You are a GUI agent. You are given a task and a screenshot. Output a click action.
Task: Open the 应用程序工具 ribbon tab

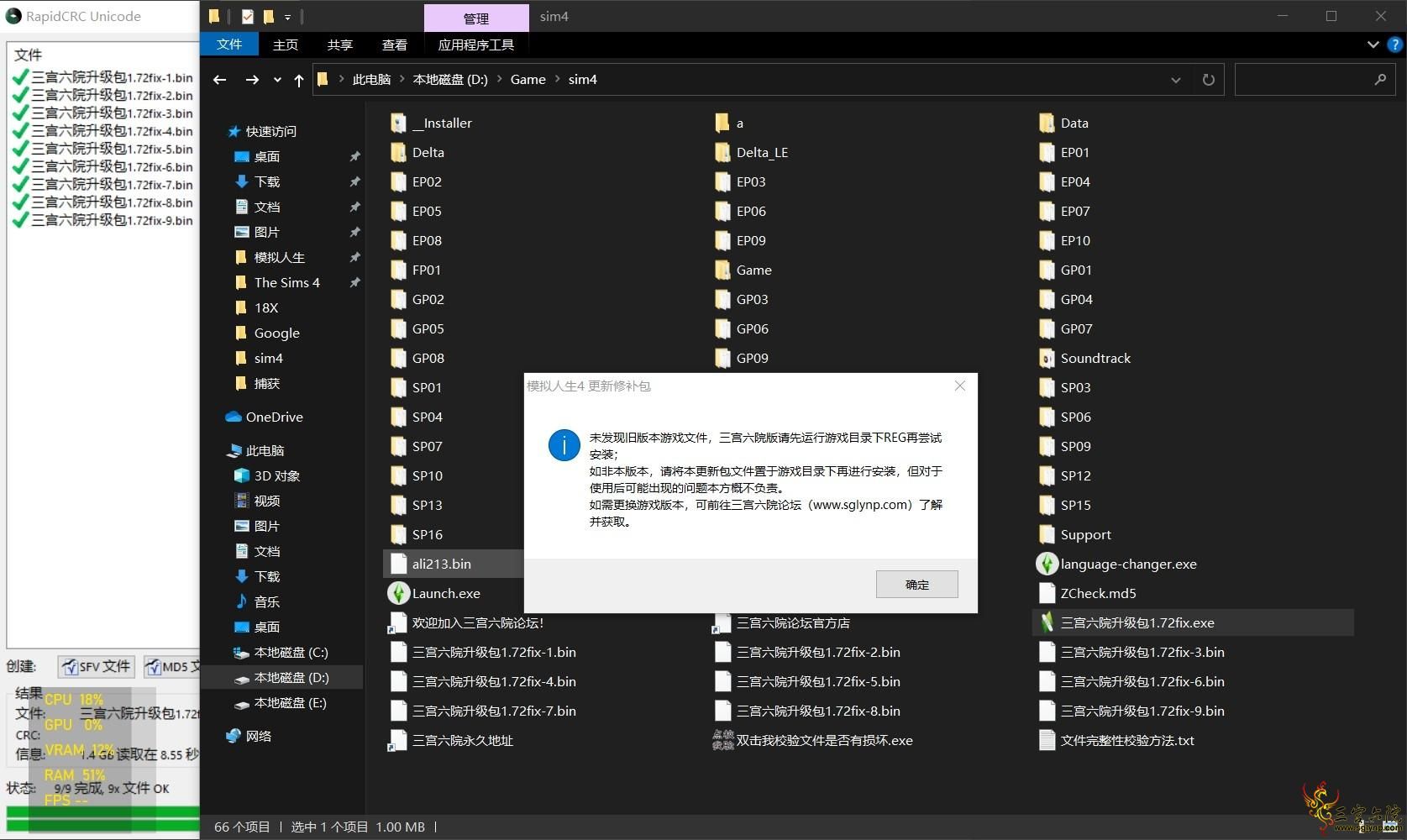[476, 45]
